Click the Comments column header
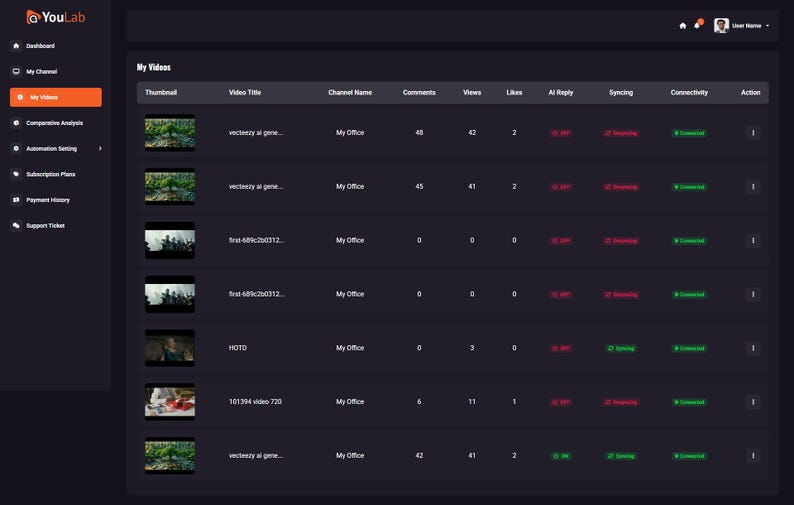The image size is (794, 505). click(x=419, y=92)
